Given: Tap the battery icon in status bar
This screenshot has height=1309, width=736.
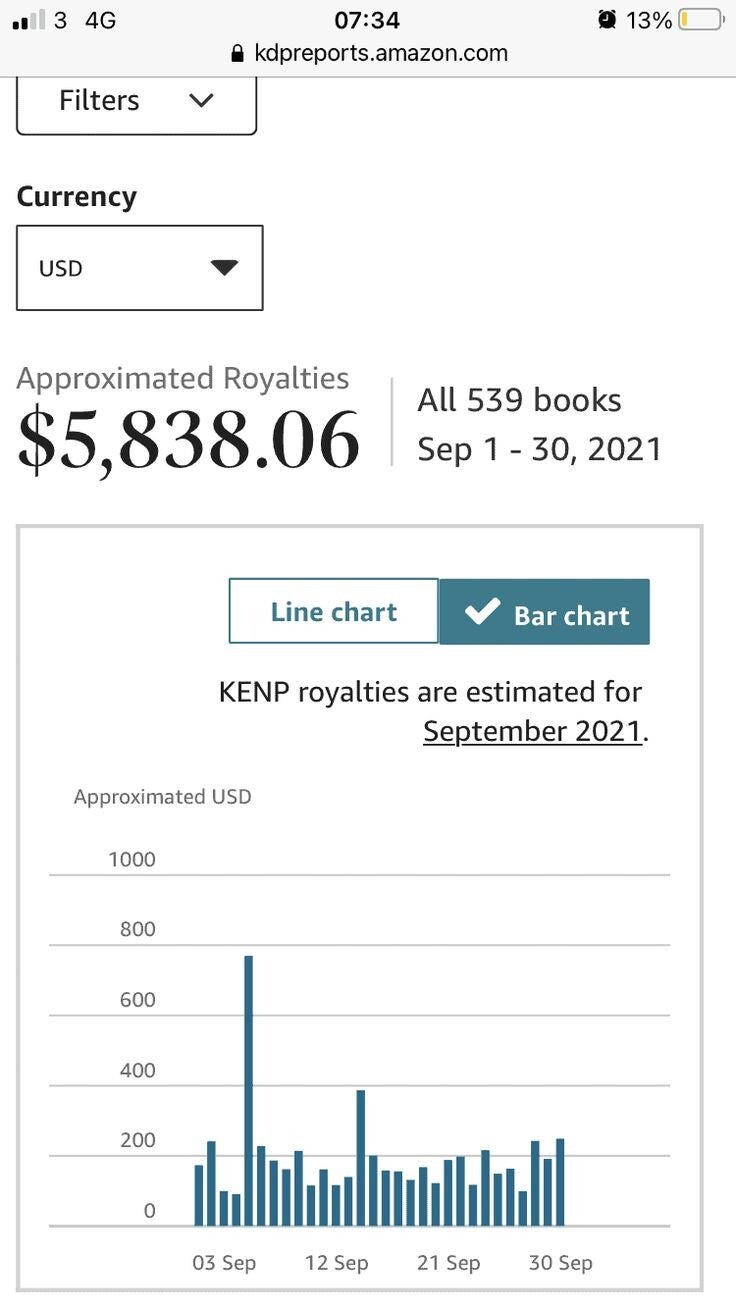Looking at the screenshot, I should pos(699,20).
